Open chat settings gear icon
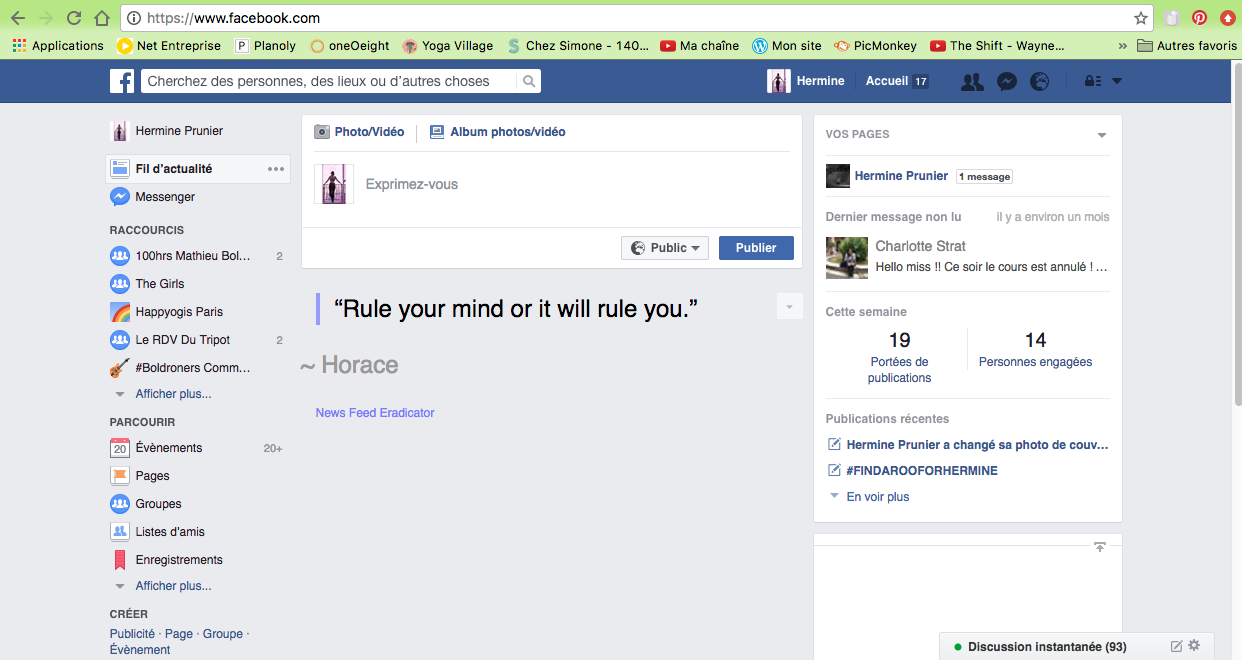 (x=1194, y=646)
